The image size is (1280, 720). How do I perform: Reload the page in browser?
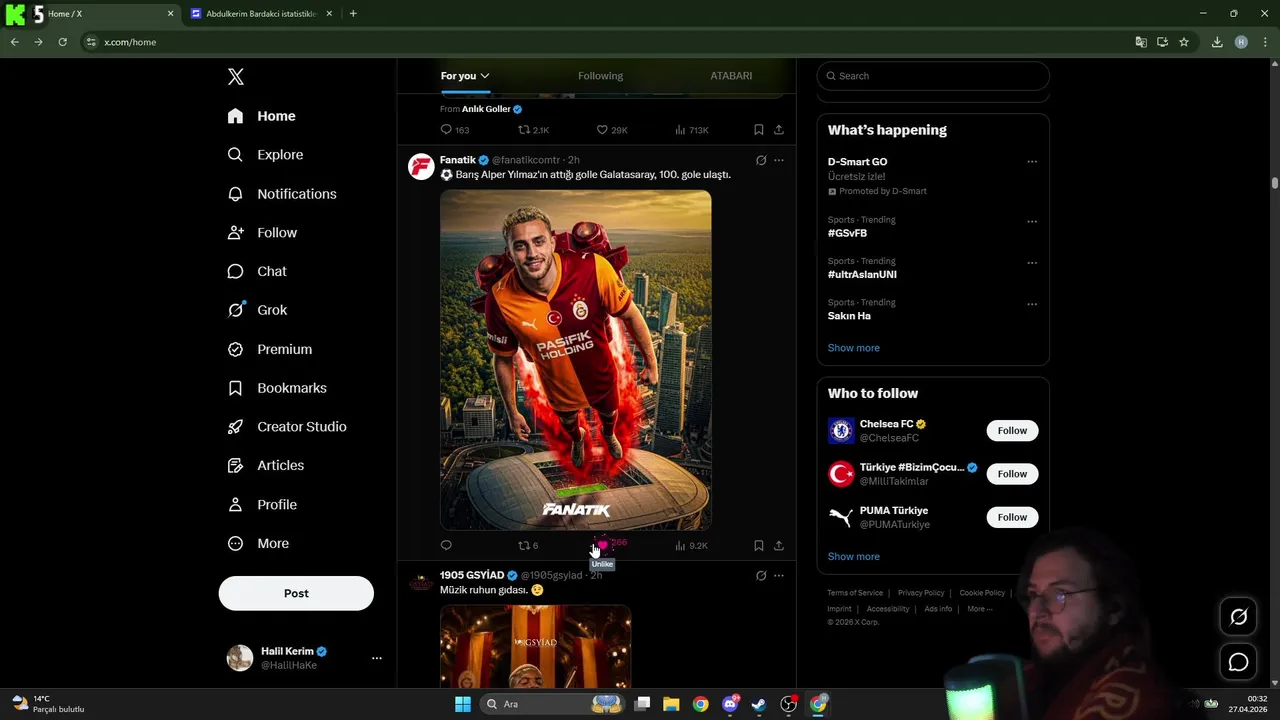(x=62, y=42)
